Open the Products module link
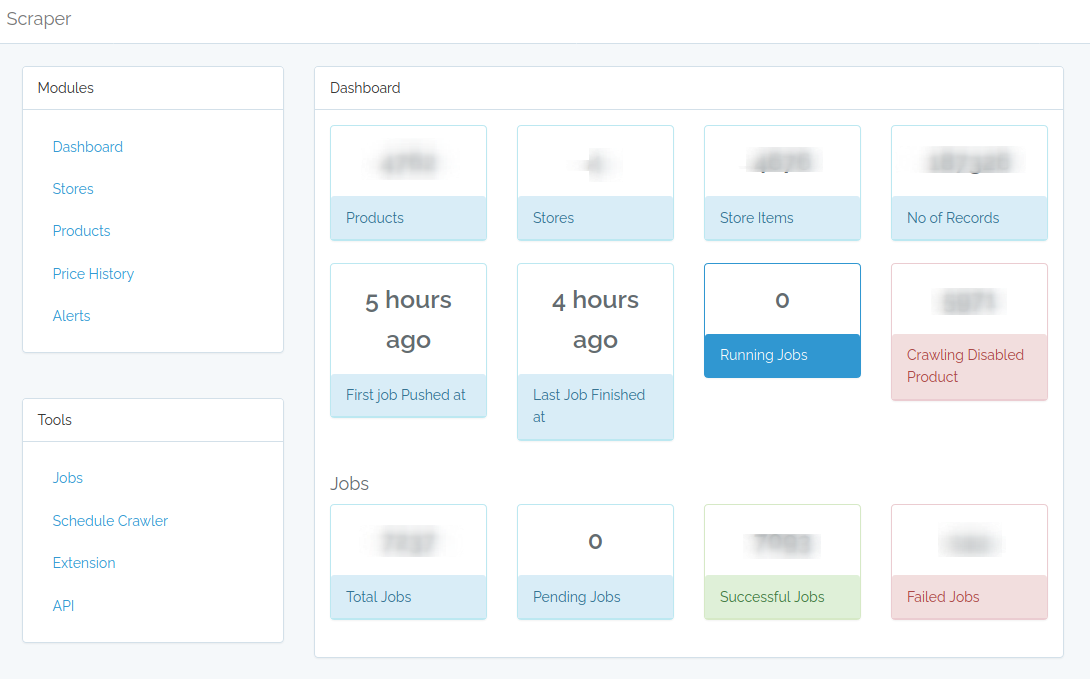The height and width of the screenshot is (679, 1090). click(81, 231)
